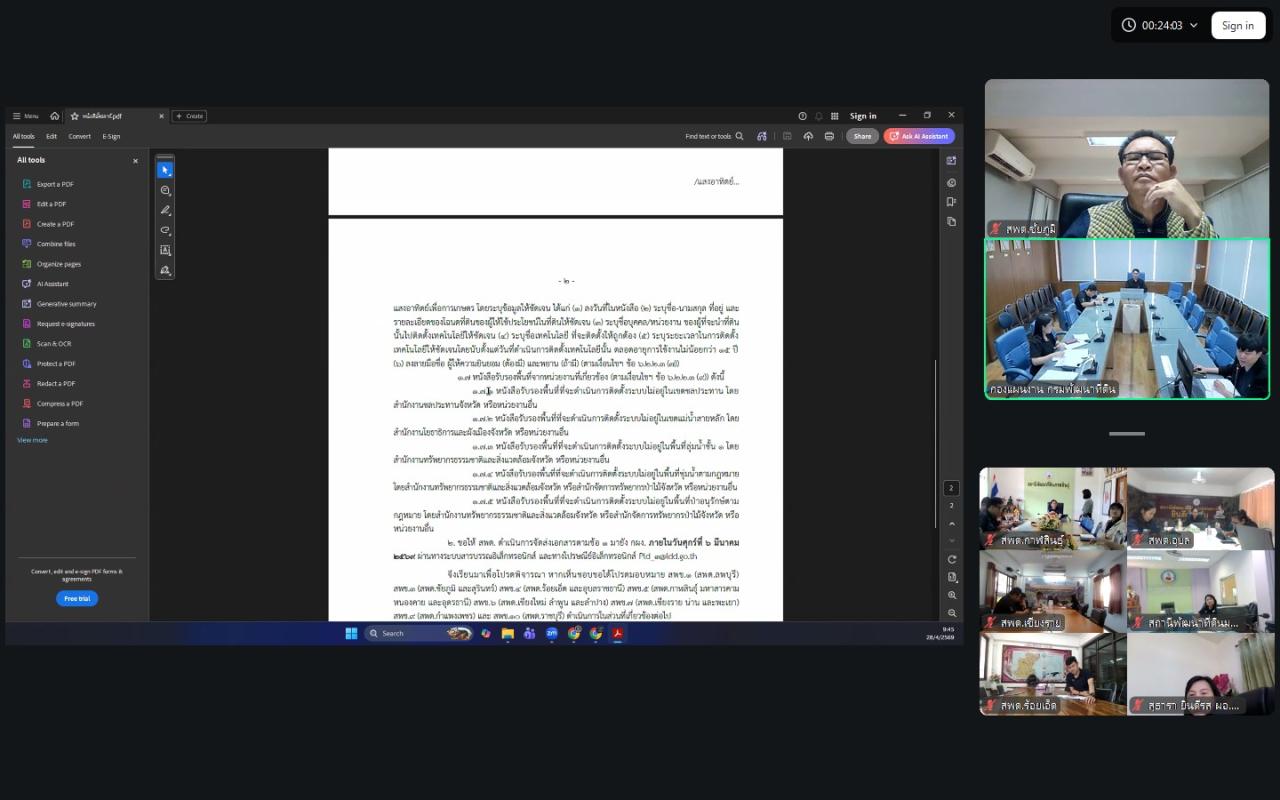This screenshot has width=1280, height=800.
Task: Switch to the All tools tab
Action: point(23,136)
